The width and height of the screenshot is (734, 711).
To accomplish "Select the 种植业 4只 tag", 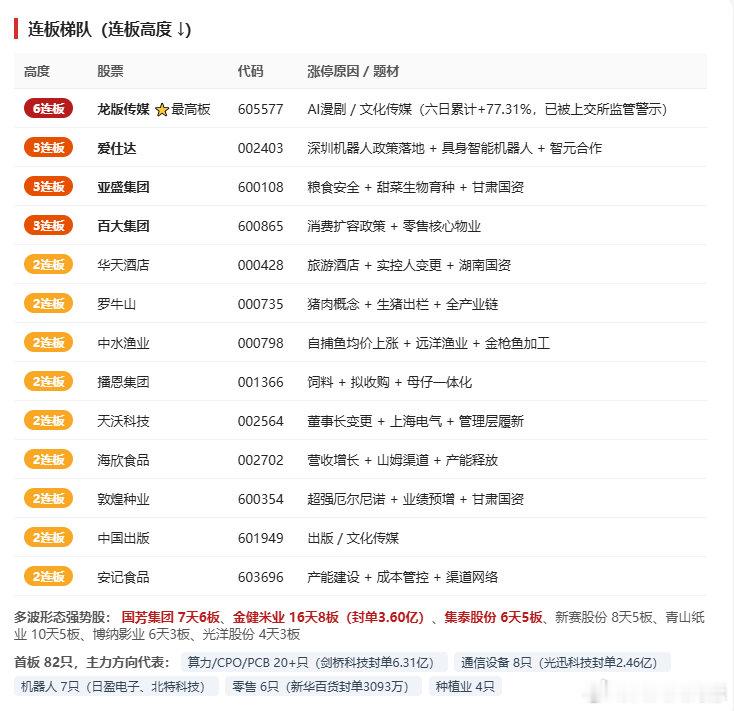I will (x=465, y=686).
